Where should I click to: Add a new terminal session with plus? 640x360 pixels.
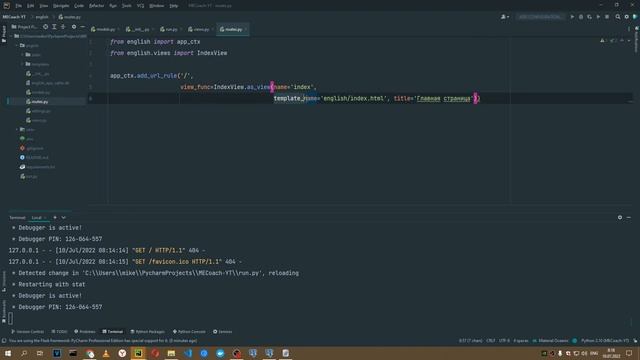[x=55, y=218]
